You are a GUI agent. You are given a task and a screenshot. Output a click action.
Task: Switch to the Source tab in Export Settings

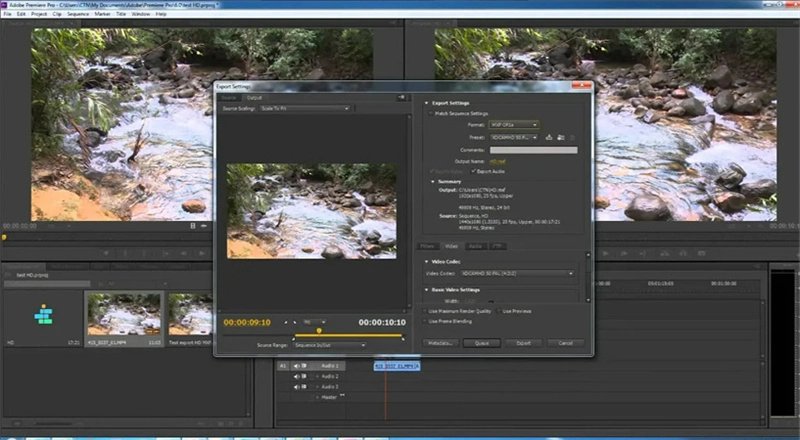pos(229,97)
